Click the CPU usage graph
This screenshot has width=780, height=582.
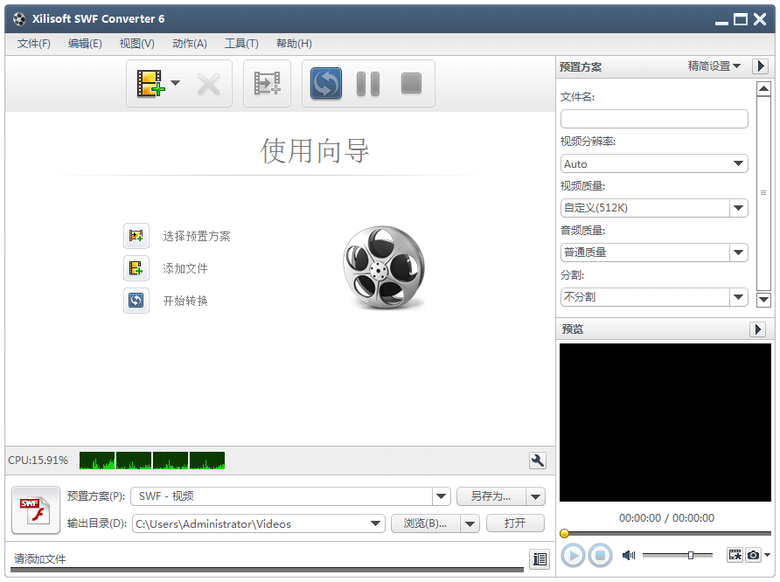pyautogui.click(x=152, y=461)
